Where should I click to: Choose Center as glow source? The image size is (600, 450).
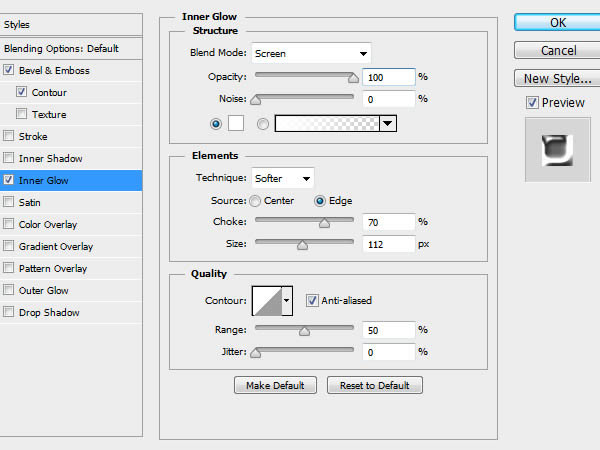tap(255, 201)
